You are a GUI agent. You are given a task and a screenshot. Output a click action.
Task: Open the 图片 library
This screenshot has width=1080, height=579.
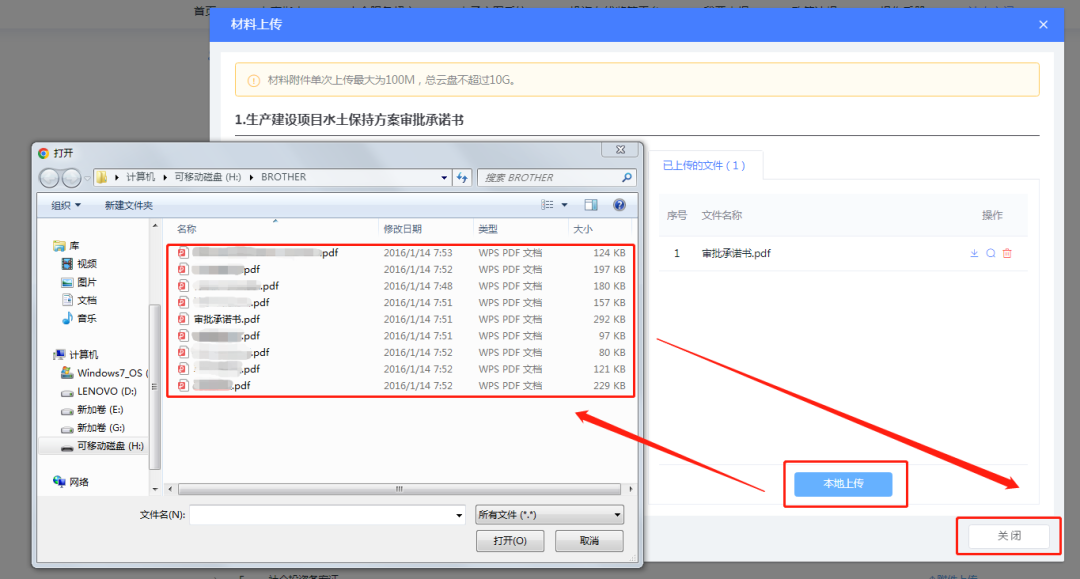(79, 282)
